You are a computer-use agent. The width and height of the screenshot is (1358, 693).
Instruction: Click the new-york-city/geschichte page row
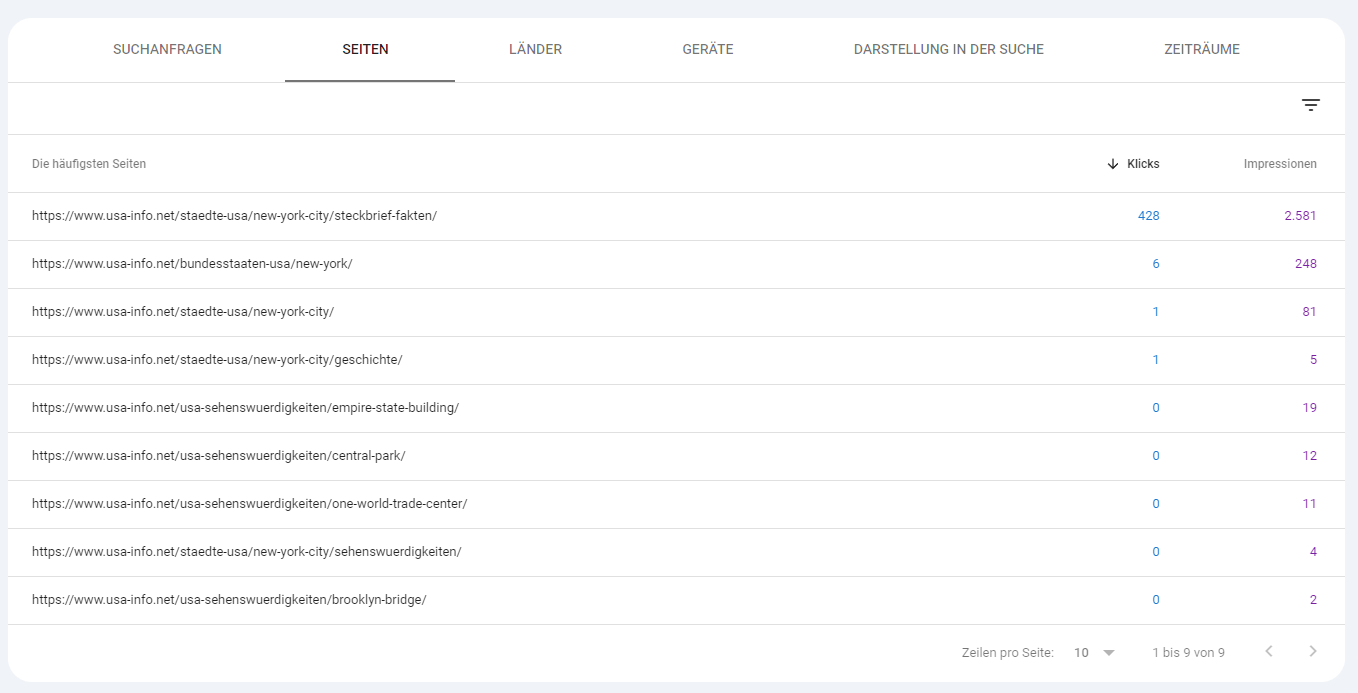pos(217,360)
